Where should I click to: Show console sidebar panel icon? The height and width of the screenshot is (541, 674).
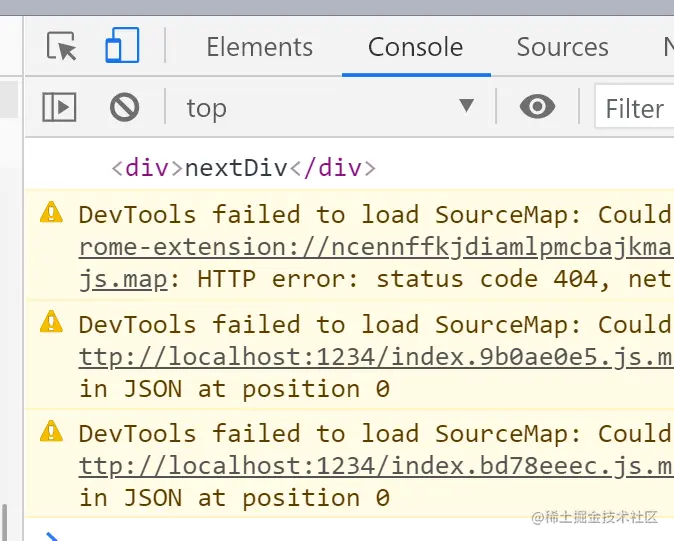click(x=59, y=107)
